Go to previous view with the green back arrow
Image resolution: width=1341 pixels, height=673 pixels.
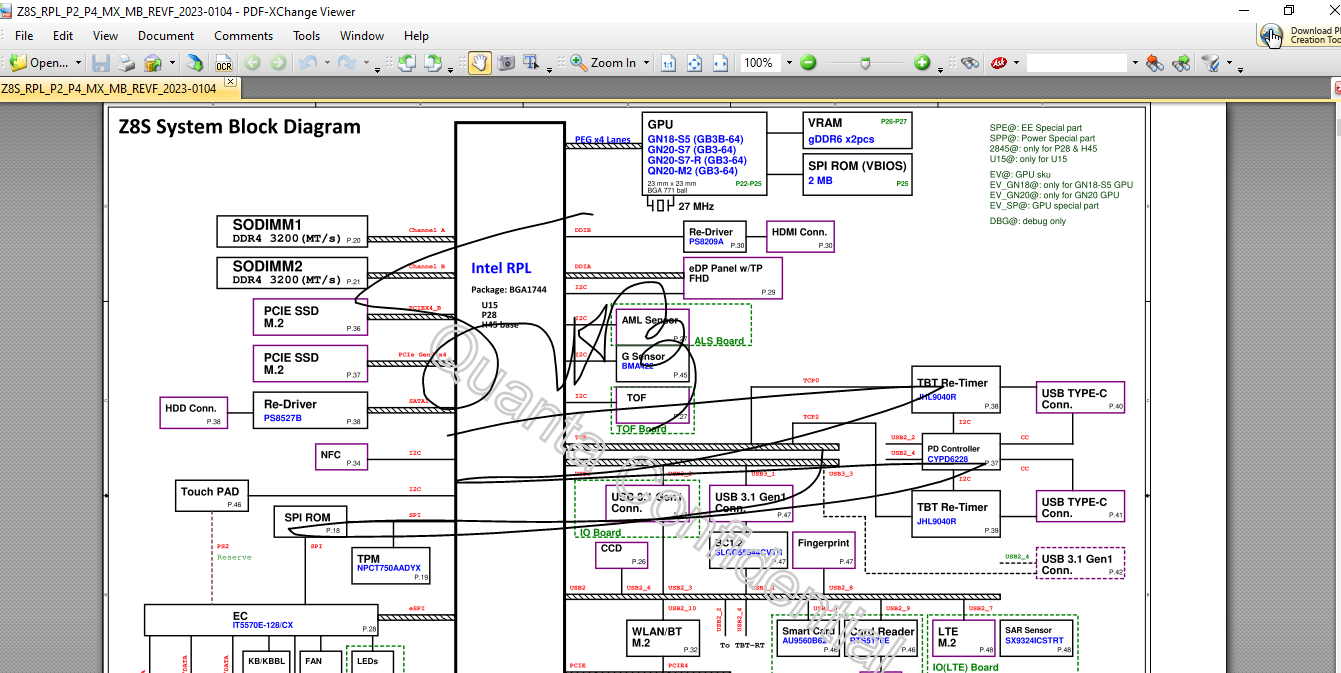(253, 63)
